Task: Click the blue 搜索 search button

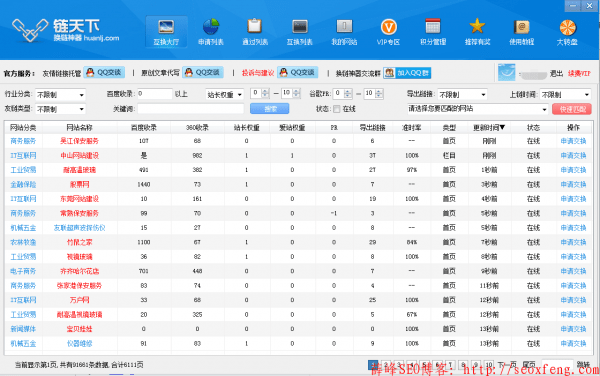Action: 269,109
